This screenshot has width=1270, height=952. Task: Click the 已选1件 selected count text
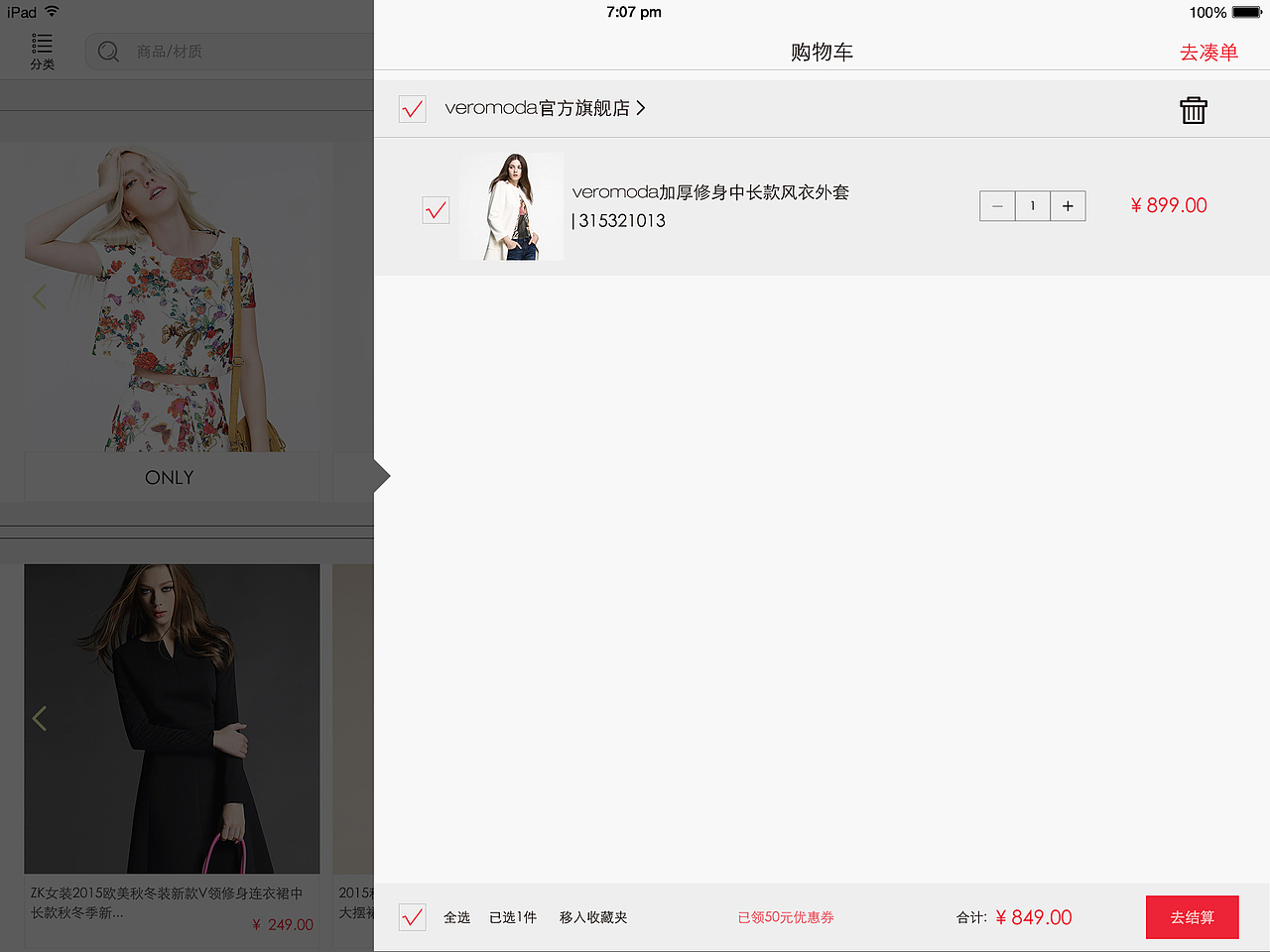tap(513, 917)
